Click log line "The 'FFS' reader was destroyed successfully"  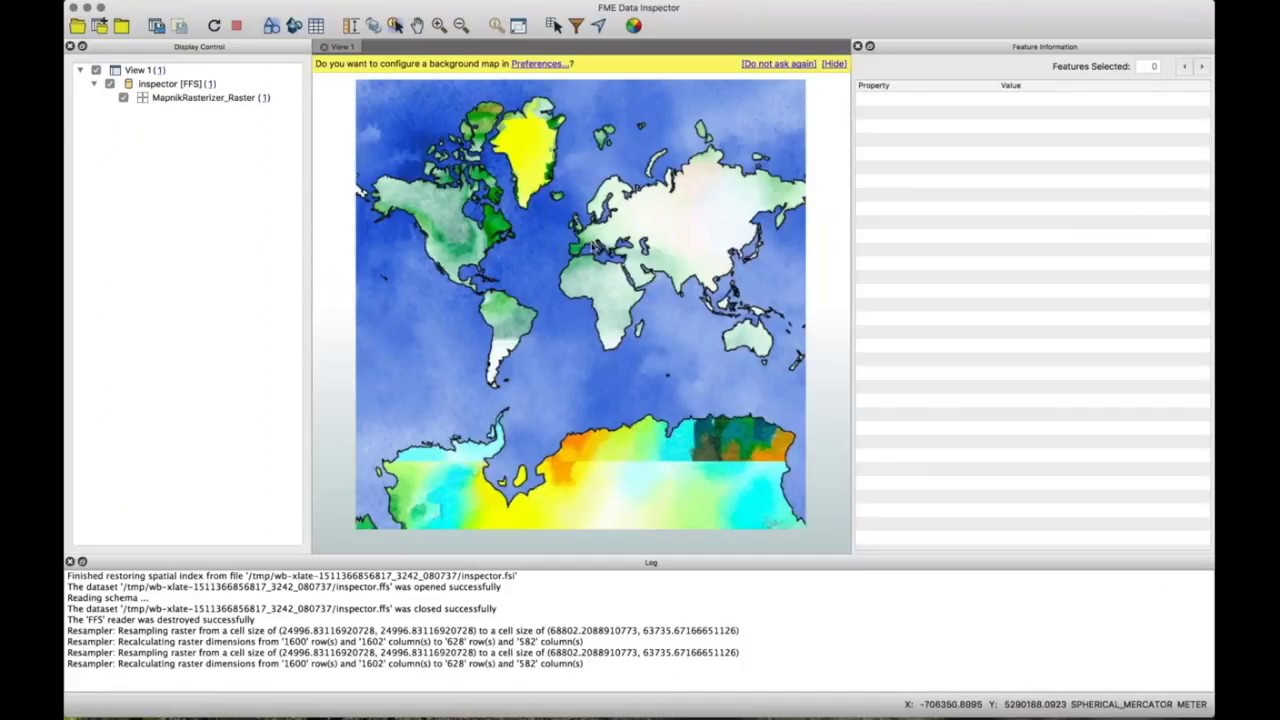tap(161, 620)
